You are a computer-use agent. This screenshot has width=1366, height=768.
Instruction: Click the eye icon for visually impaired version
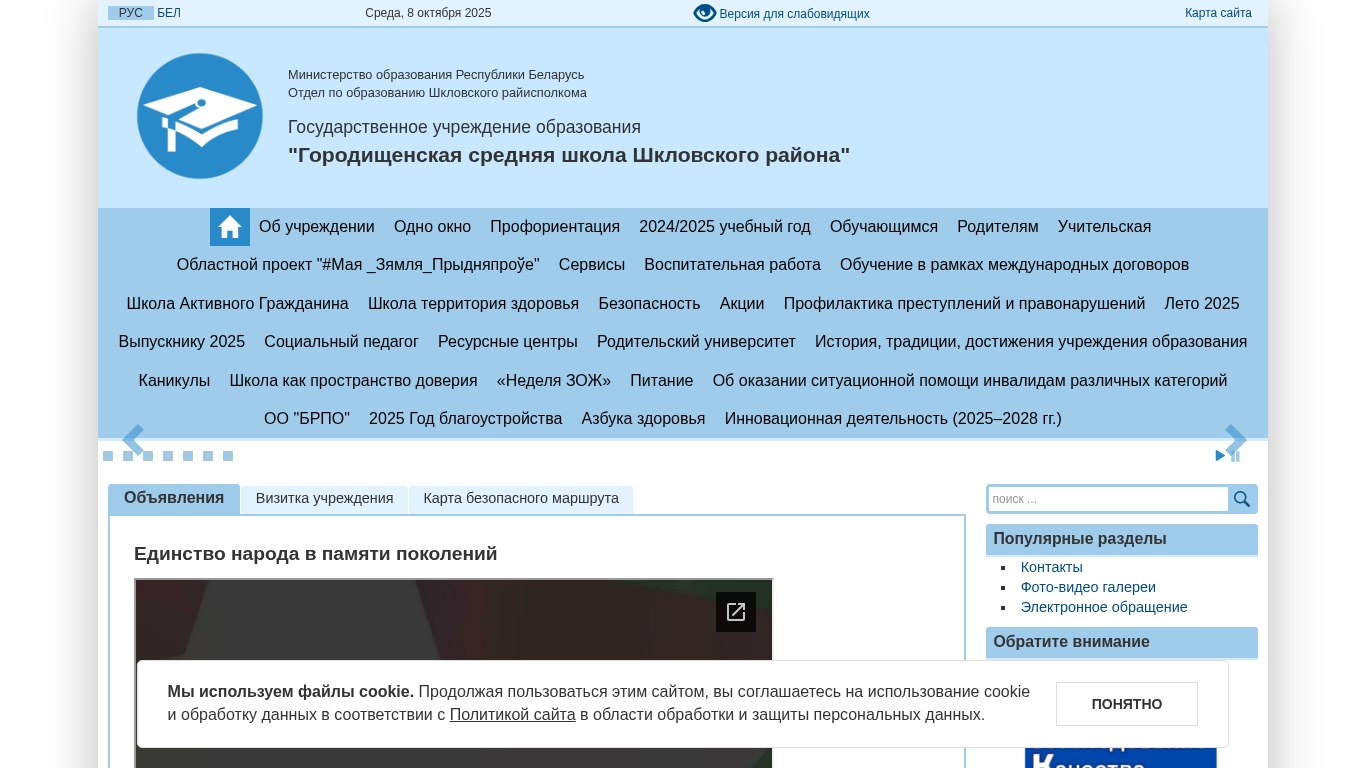point(705,13)
